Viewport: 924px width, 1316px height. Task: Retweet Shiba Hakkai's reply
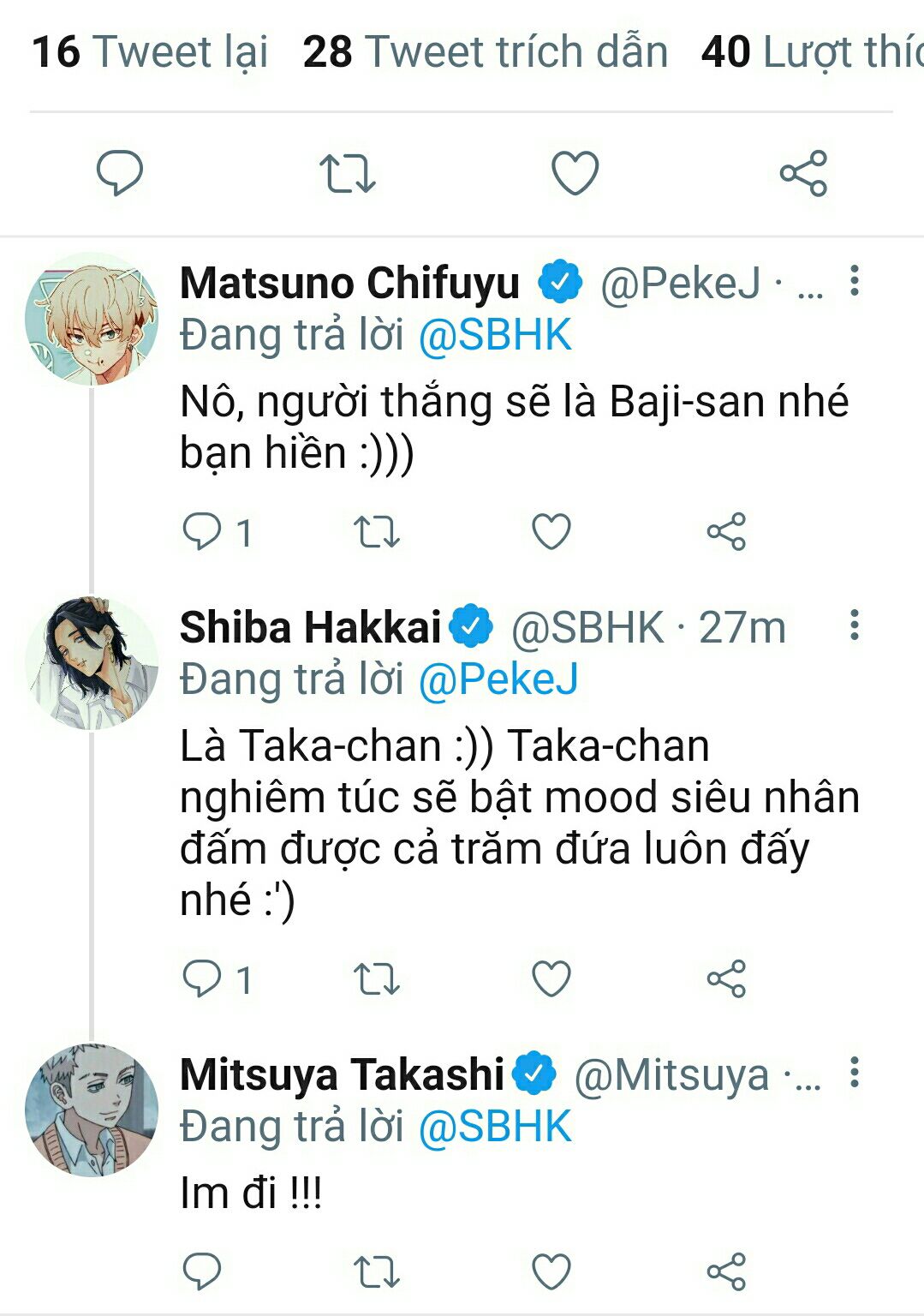point(377,978)
